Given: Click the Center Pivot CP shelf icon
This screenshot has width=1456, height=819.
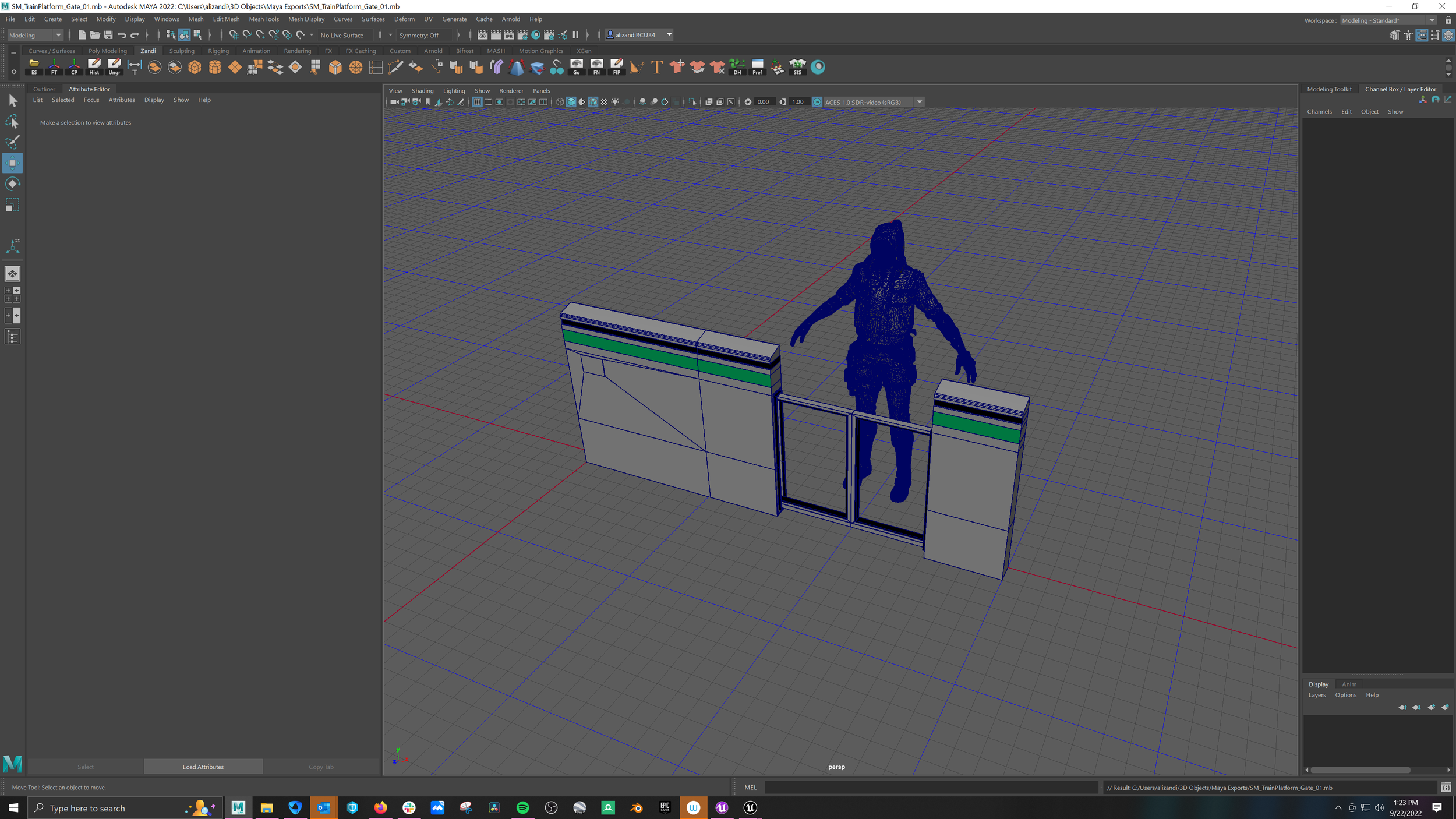Looking at the screenshot, I should 74,67.
